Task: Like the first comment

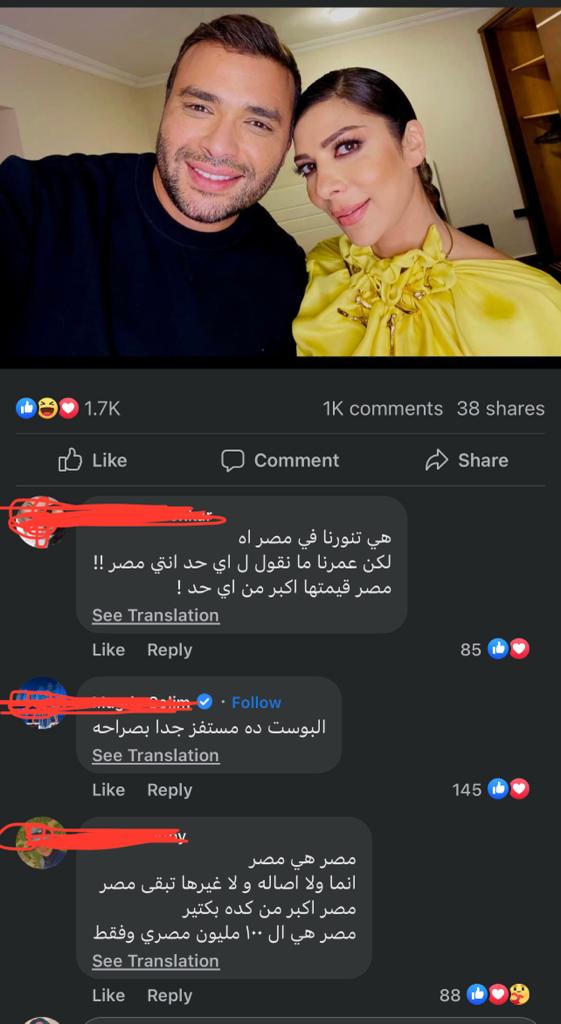Action: click(108, 650)
